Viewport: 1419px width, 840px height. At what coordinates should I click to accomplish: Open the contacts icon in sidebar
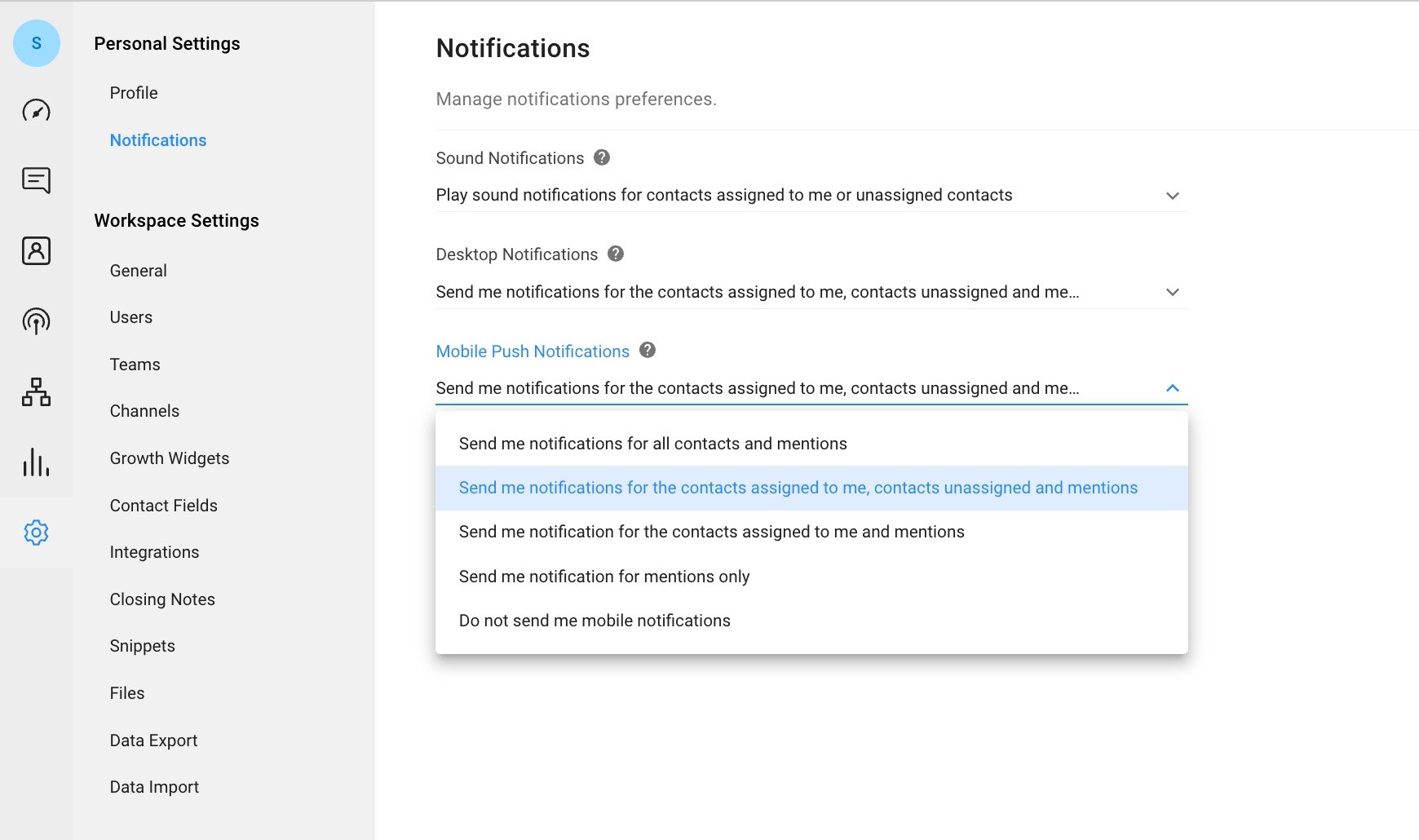pyautogui.click(x=36, y=250)
